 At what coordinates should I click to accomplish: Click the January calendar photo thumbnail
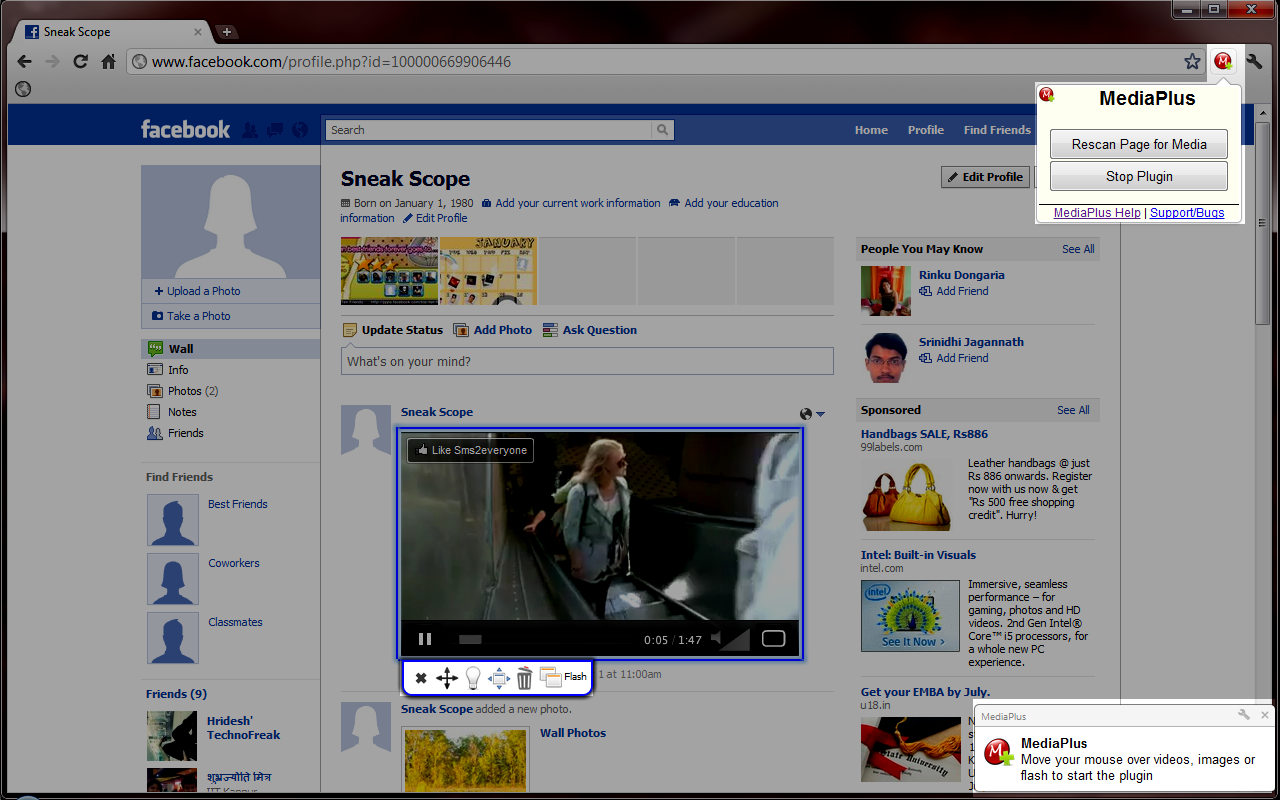click(x=488, y=271)
